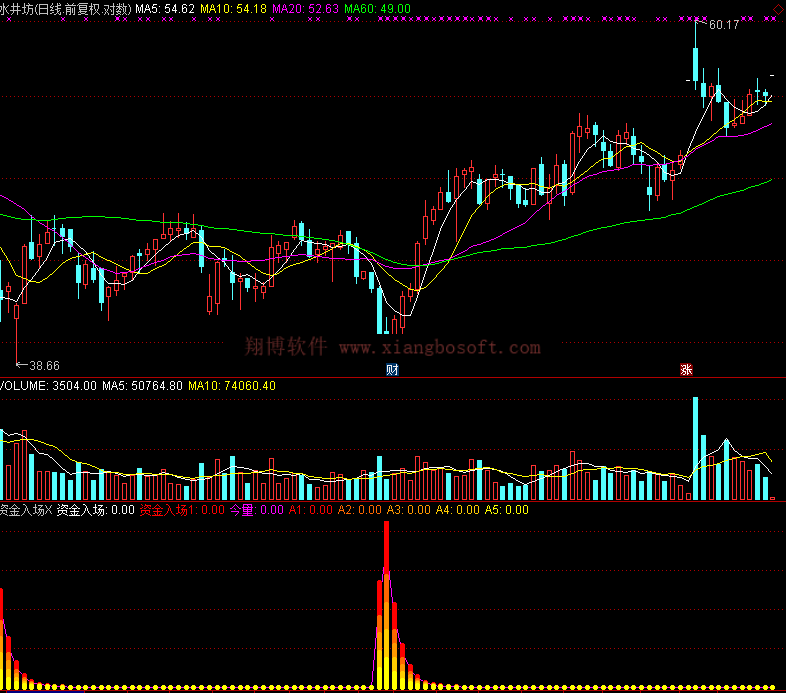
Task: Click the red 涨 marker icon
Action: (x=686, y=370)
